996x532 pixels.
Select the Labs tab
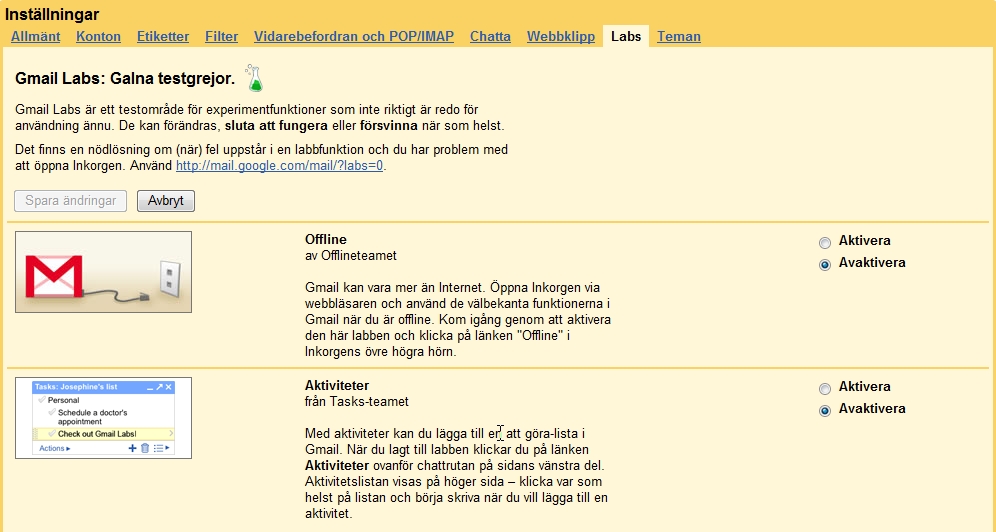[626, 36]
